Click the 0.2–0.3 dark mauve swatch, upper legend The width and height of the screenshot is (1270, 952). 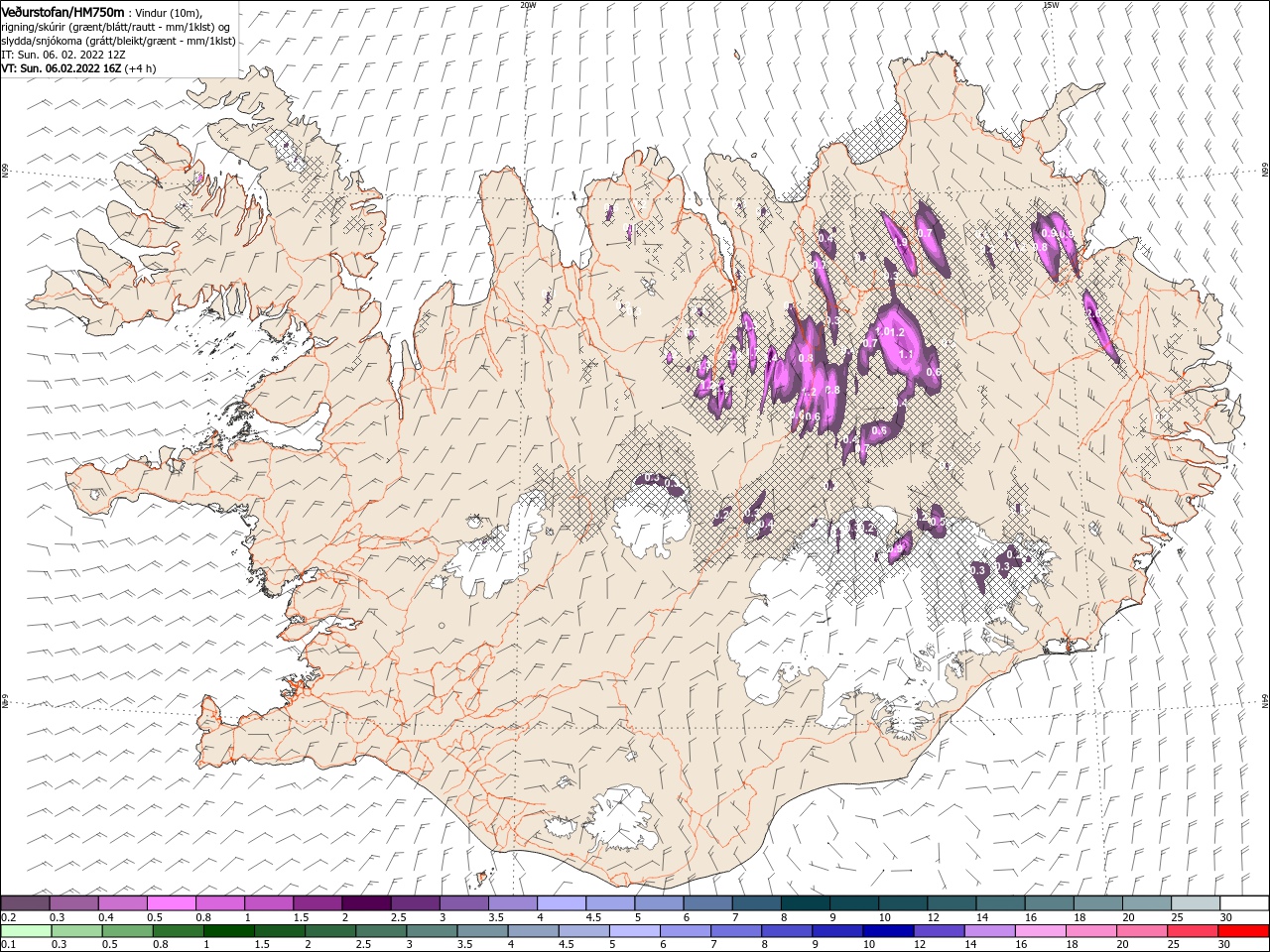26,903
